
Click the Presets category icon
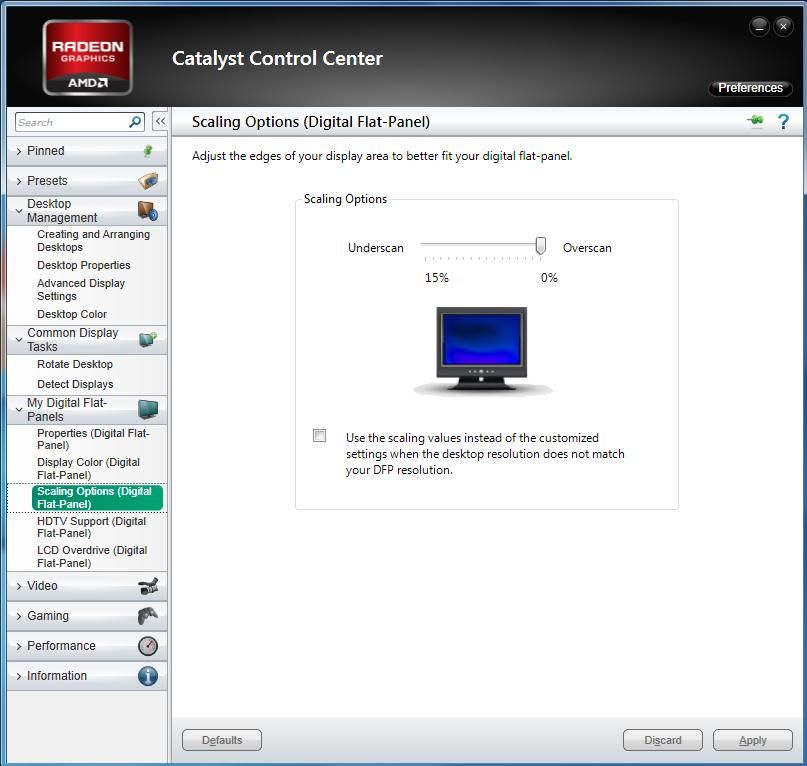click(x=148, y=181)
